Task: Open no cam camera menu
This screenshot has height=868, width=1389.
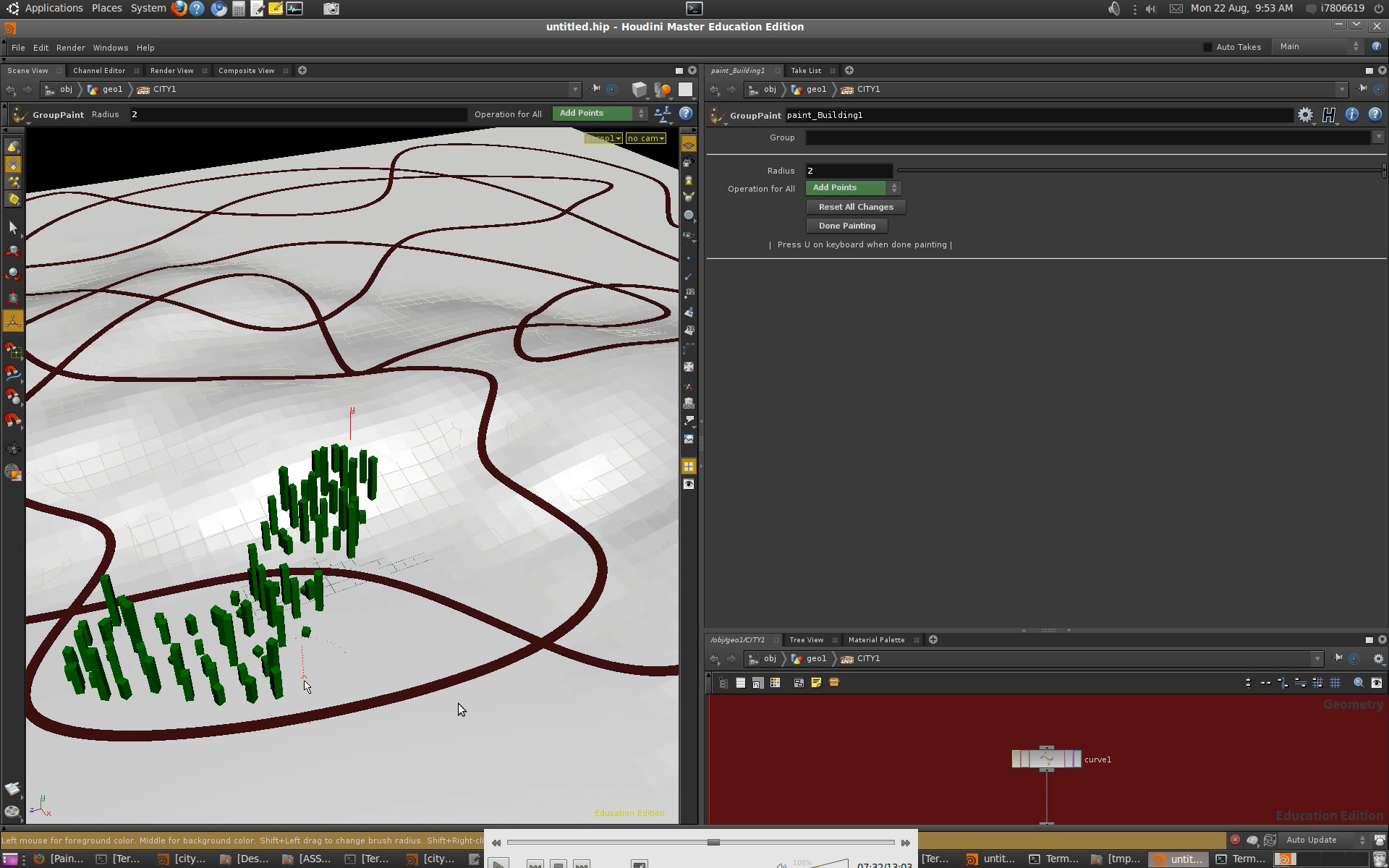Action: coord(646,138)
